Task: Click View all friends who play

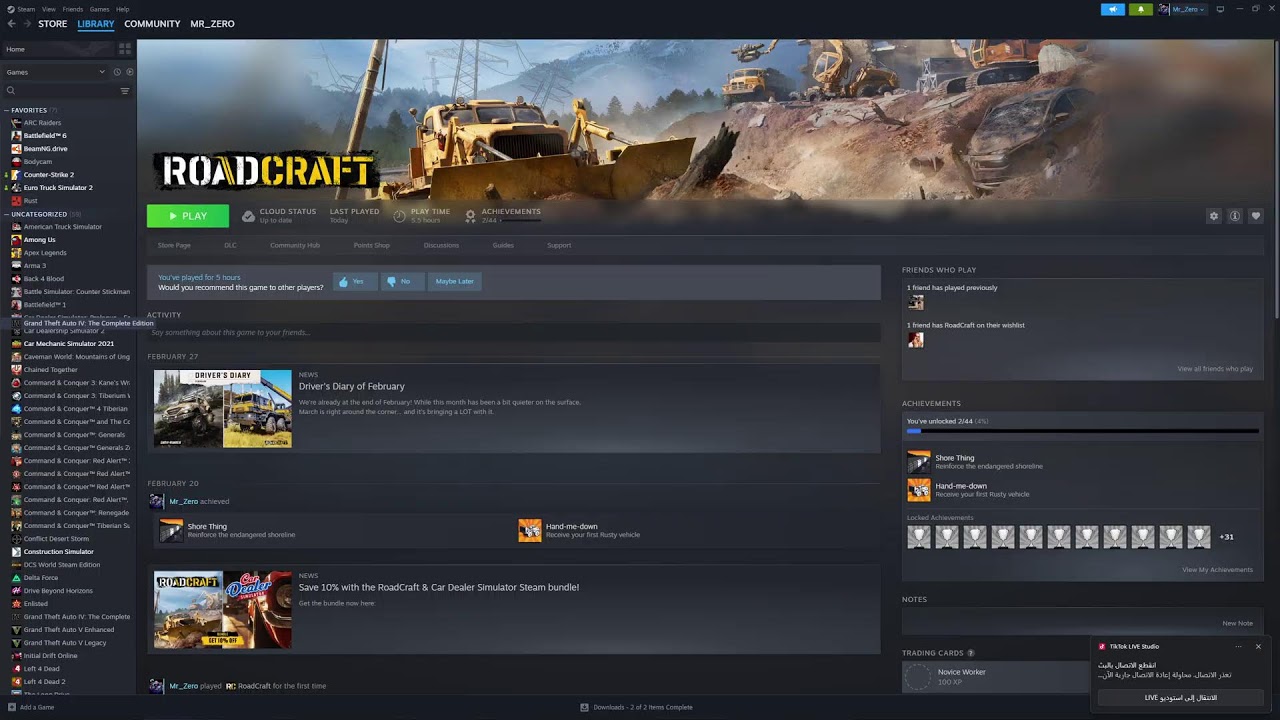Action: point(1215,369)
